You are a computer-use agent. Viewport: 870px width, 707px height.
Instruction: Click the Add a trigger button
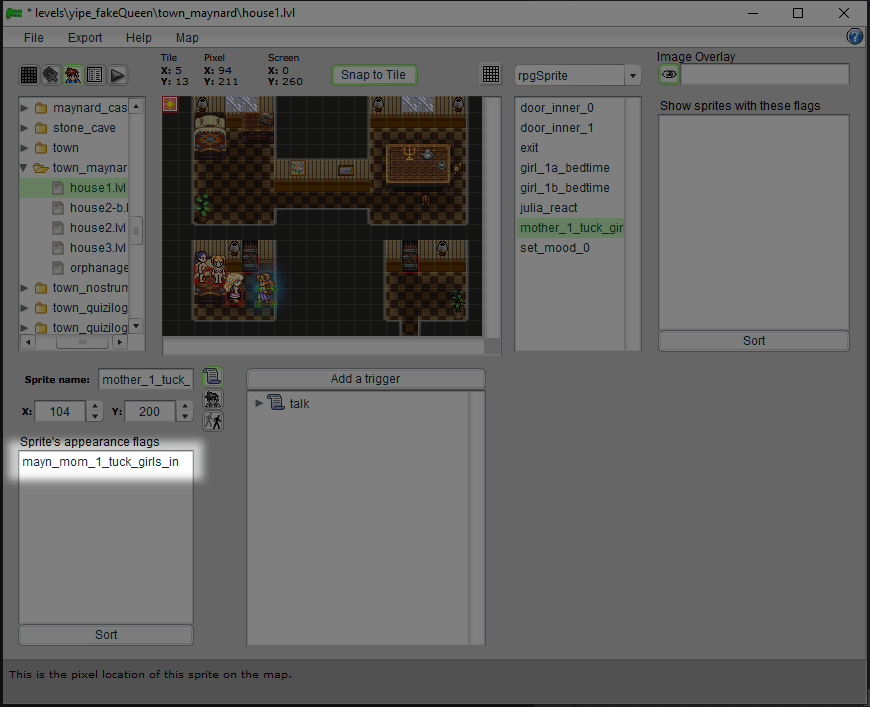click(365, 379)
